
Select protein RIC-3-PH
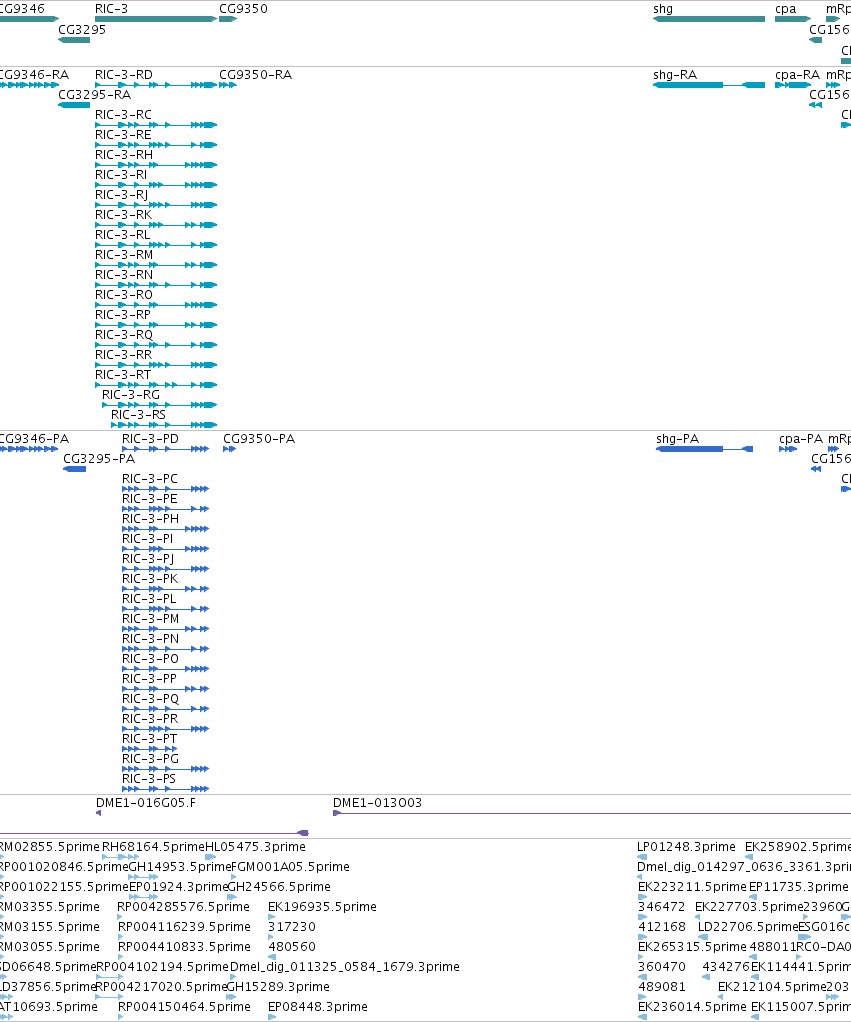[x=166, y=529]
